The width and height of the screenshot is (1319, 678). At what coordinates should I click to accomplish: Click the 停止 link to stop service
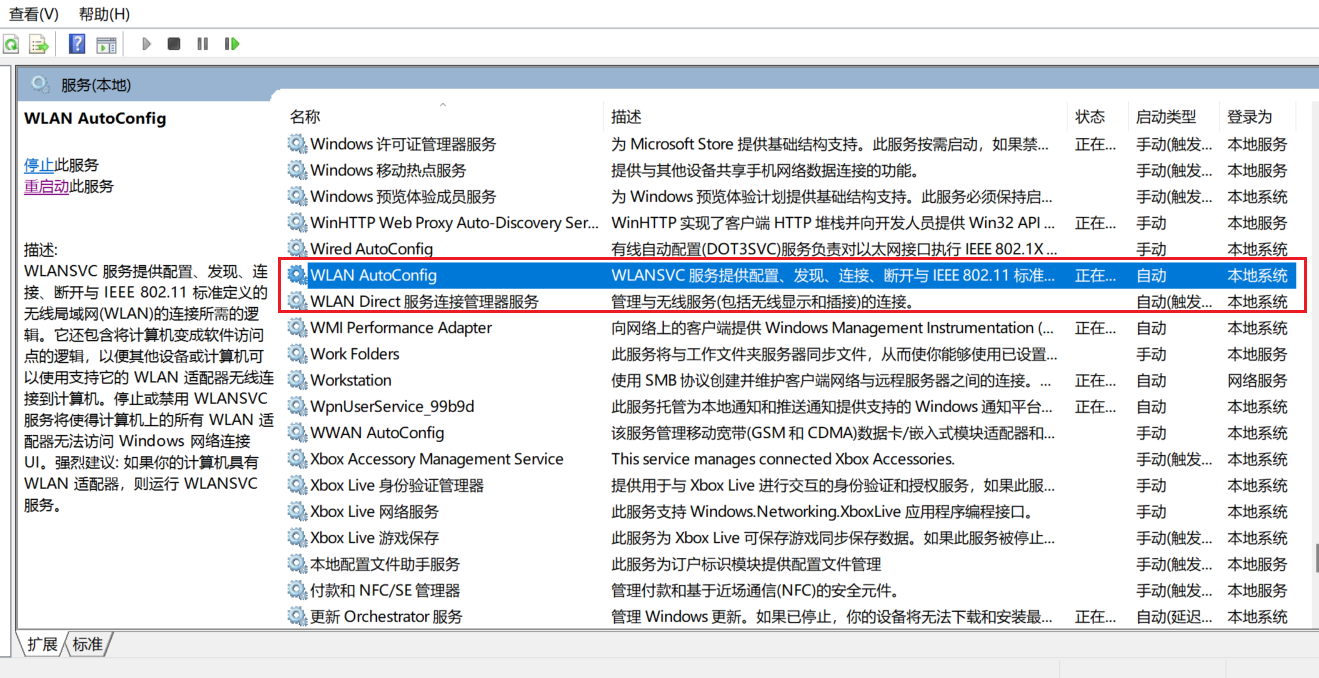(x=39, y=165)
